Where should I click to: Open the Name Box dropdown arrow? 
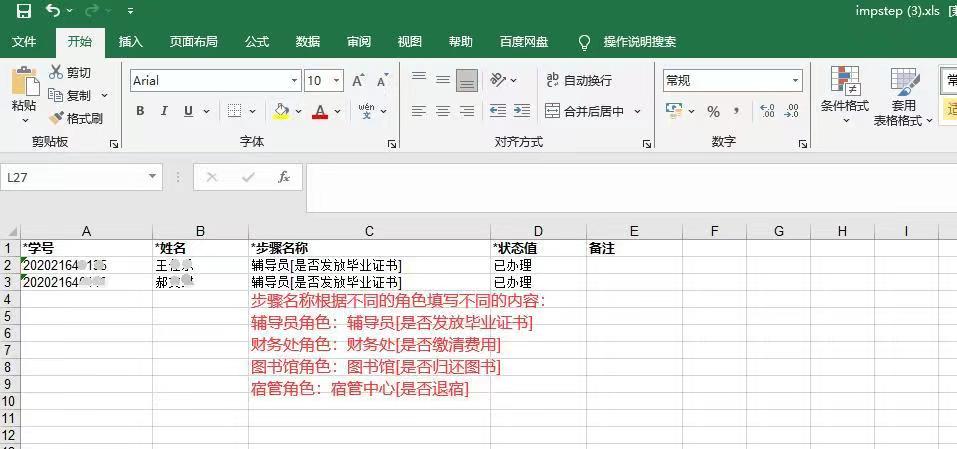(152, 177)
